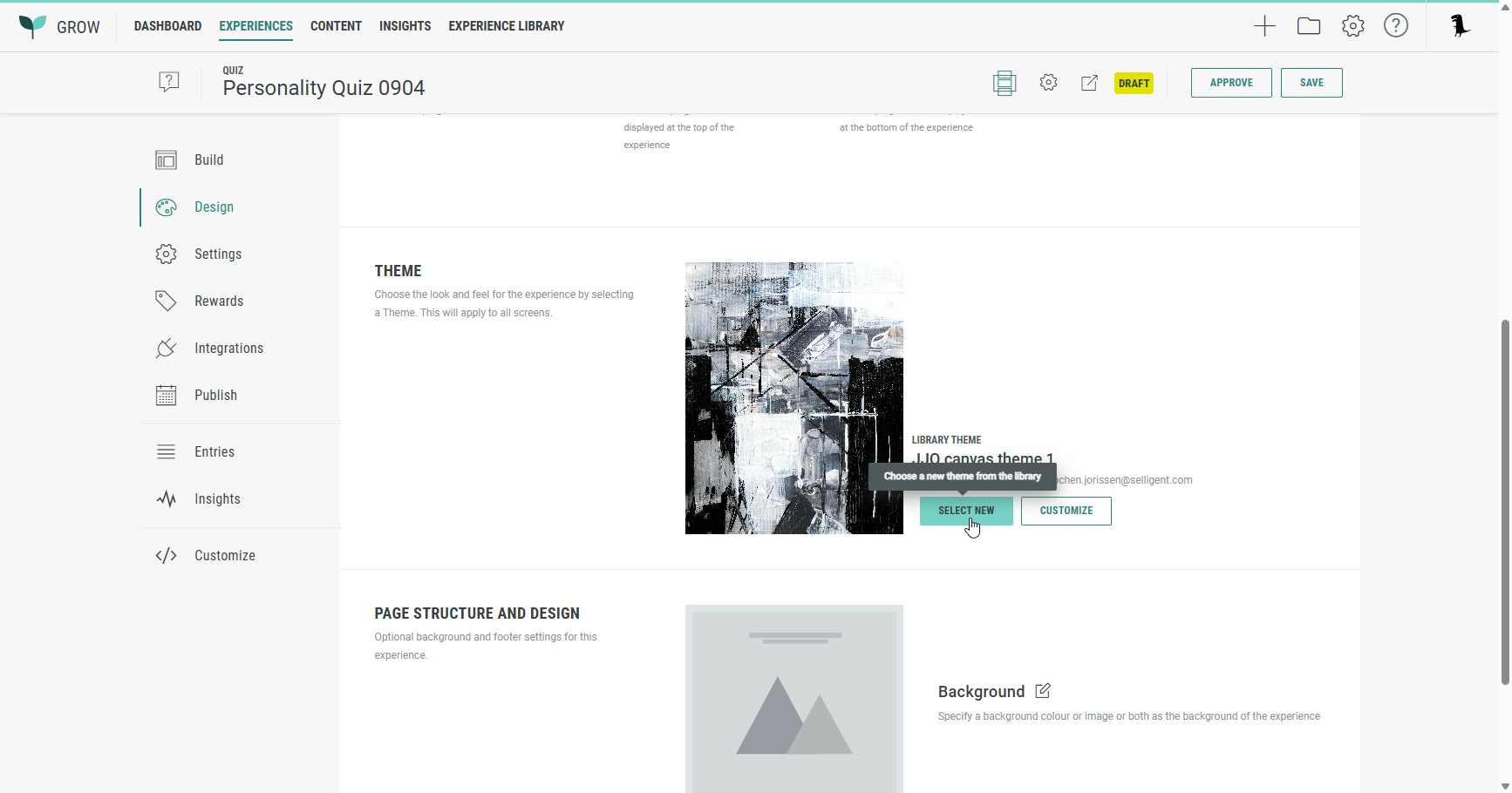Click the open-in-new-window preview icon

click(x=1089, y=83)
